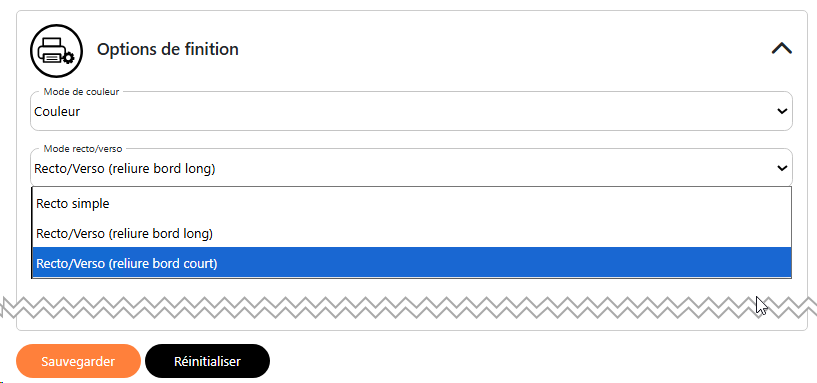
Task: Click the Mode recto/verso field label
Action: pos(83,149)
